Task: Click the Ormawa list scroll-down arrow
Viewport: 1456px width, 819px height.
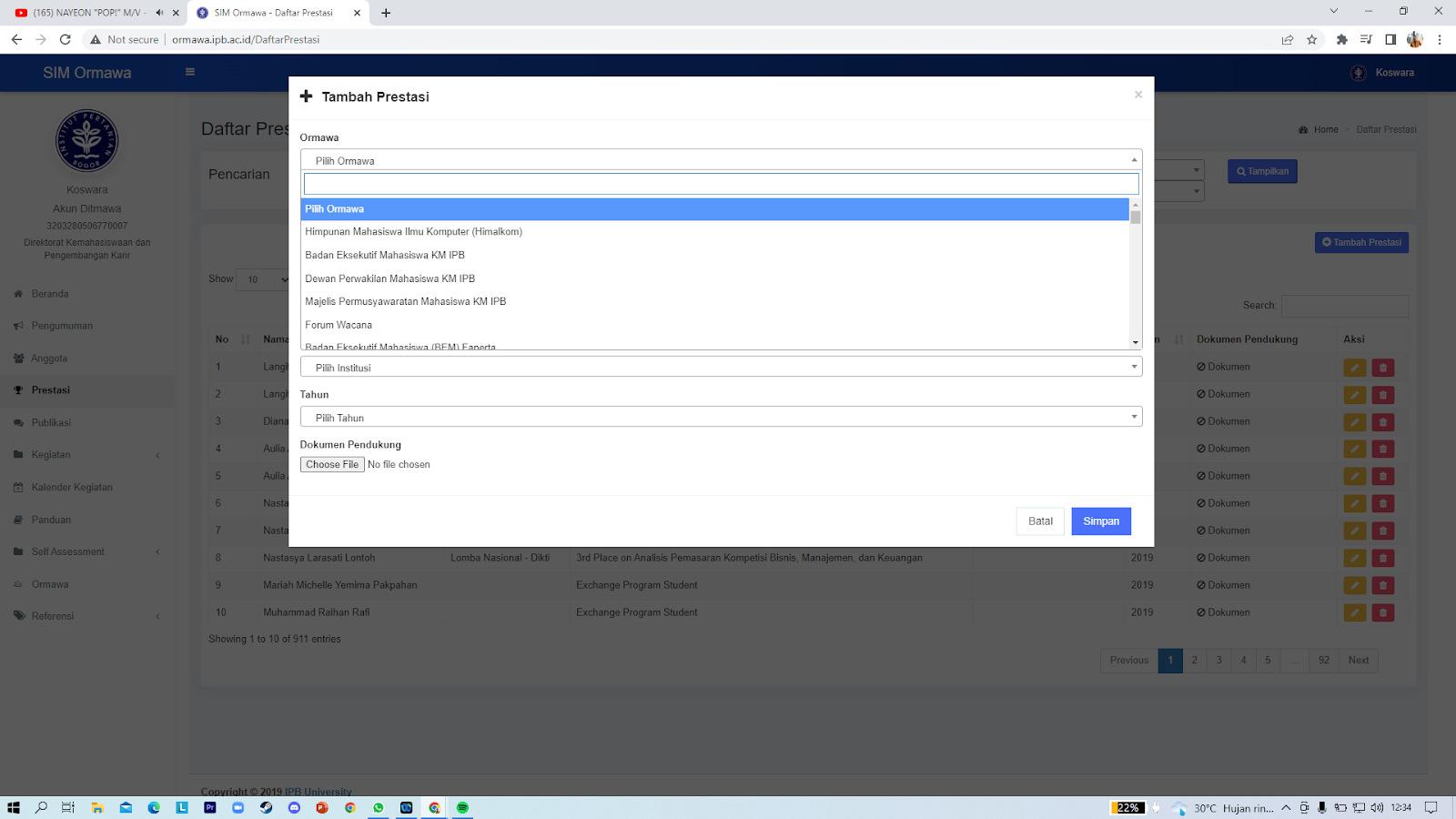Action: click(1136, 343)
